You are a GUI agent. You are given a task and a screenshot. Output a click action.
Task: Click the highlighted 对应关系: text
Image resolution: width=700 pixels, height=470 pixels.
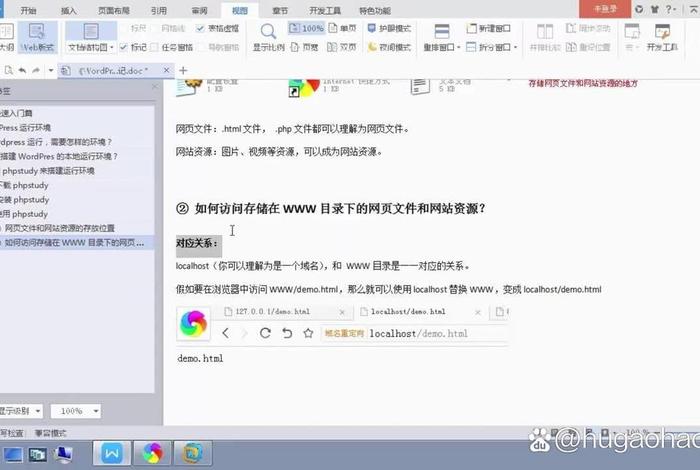198,244
